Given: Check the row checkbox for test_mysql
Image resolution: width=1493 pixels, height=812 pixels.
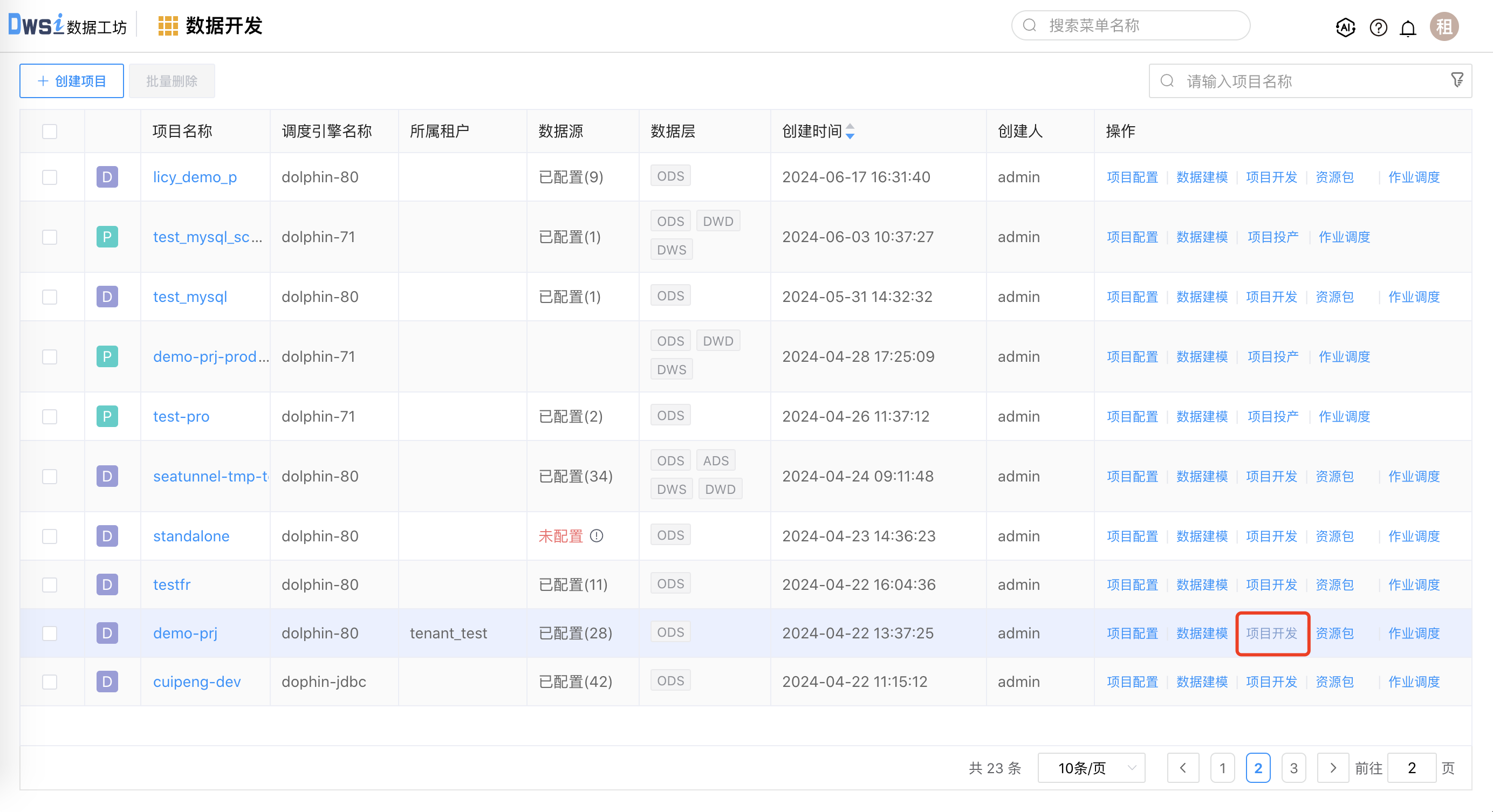Looking at the screenshot, I should 49,296.
